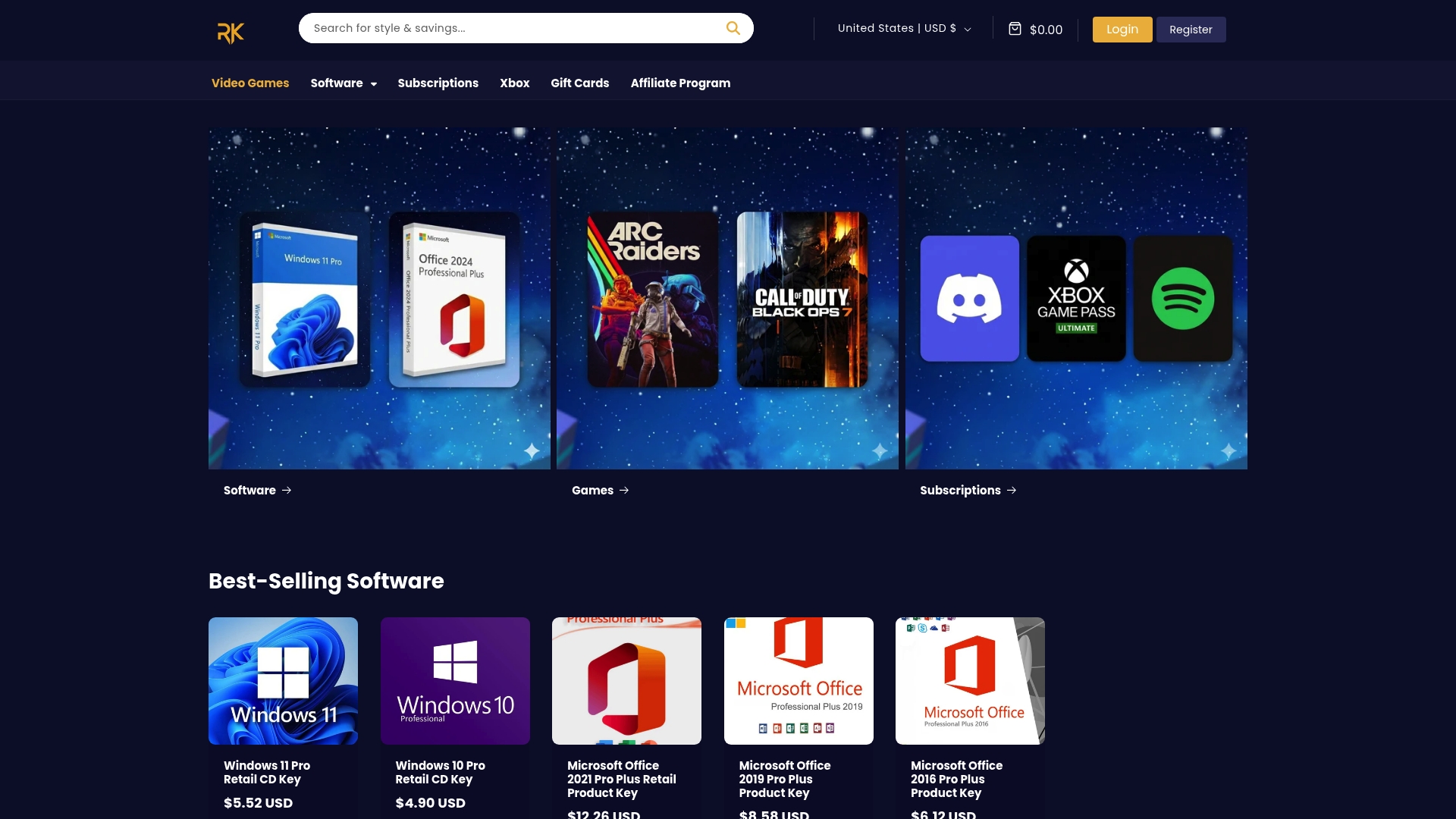Select the Call of Duty Black Ops 7 cover
The width and height of the screenshot is (1456, 819).
(802, 299)
